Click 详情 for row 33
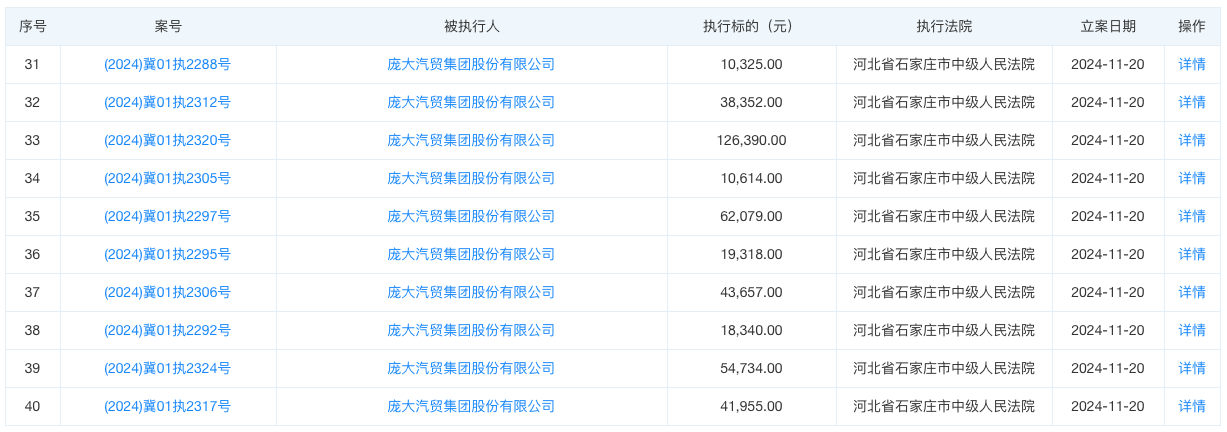 pyautogui.click(x=1192, y=140)
